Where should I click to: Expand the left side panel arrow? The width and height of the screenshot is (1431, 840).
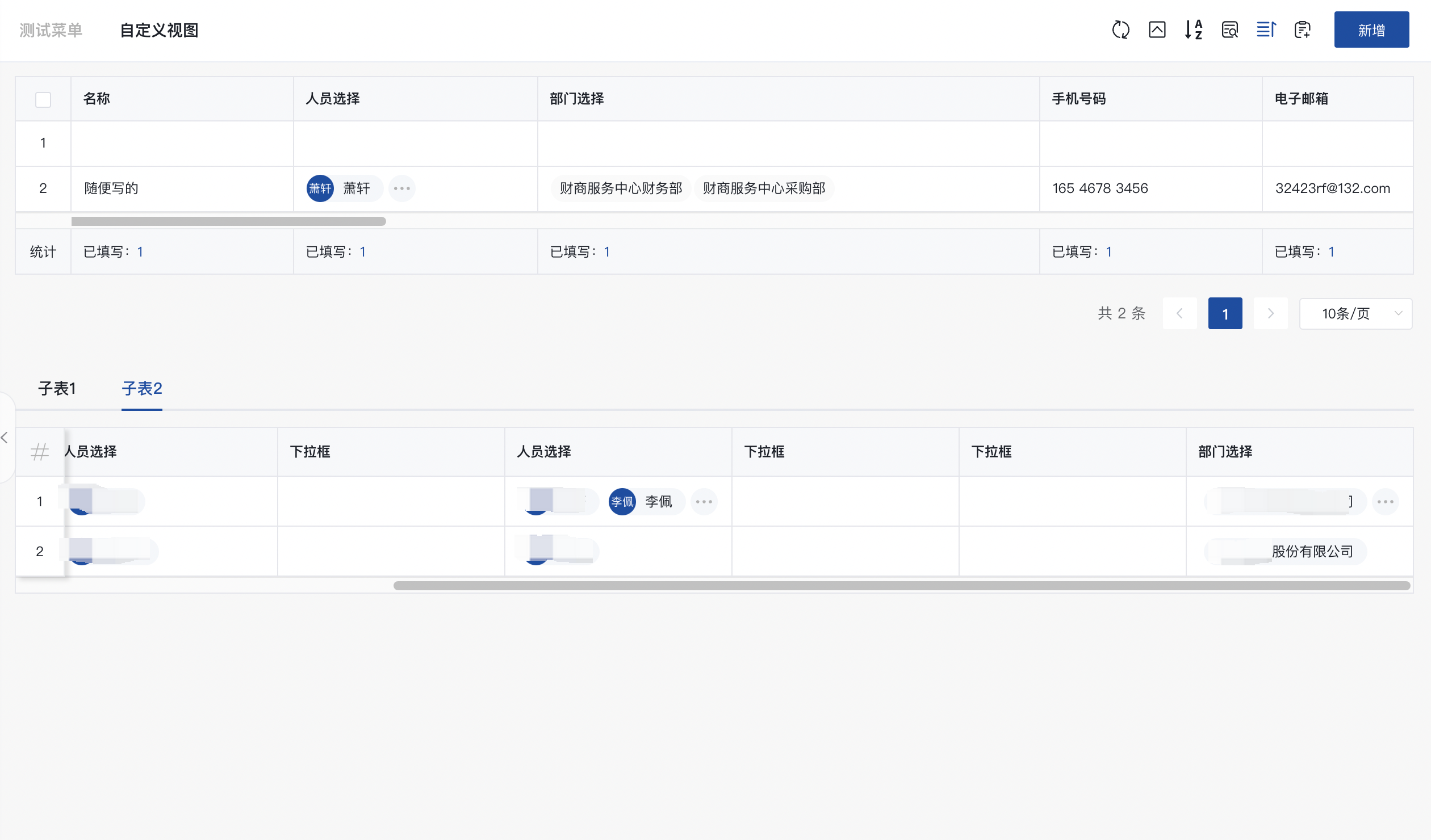pos(5,438)
